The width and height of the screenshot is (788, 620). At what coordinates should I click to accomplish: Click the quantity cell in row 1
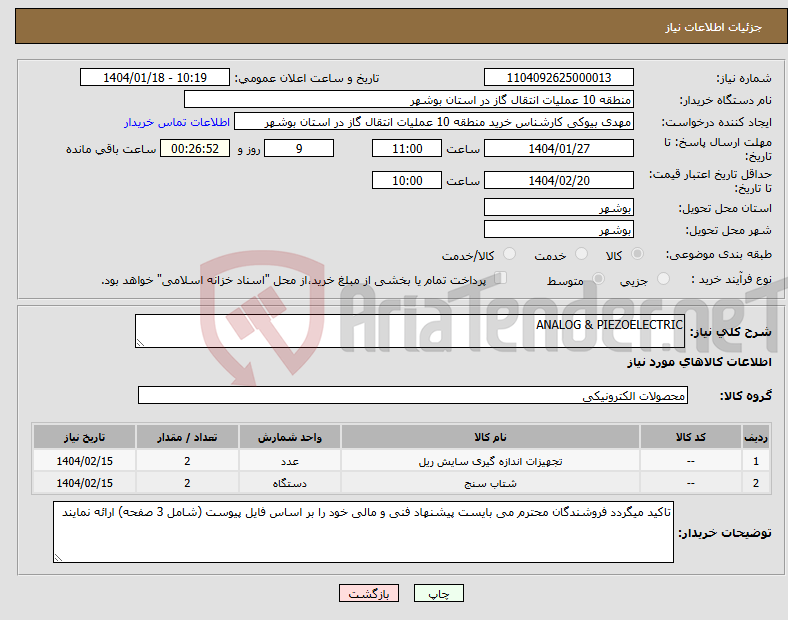point(187,461)
